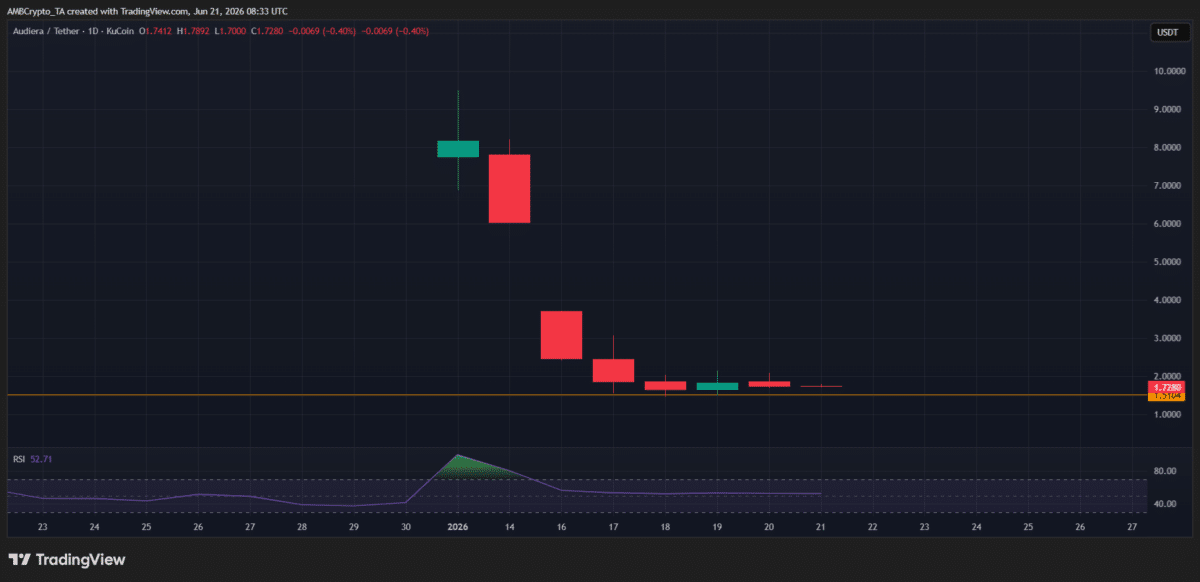Click the RSI value 52.71

39,459
